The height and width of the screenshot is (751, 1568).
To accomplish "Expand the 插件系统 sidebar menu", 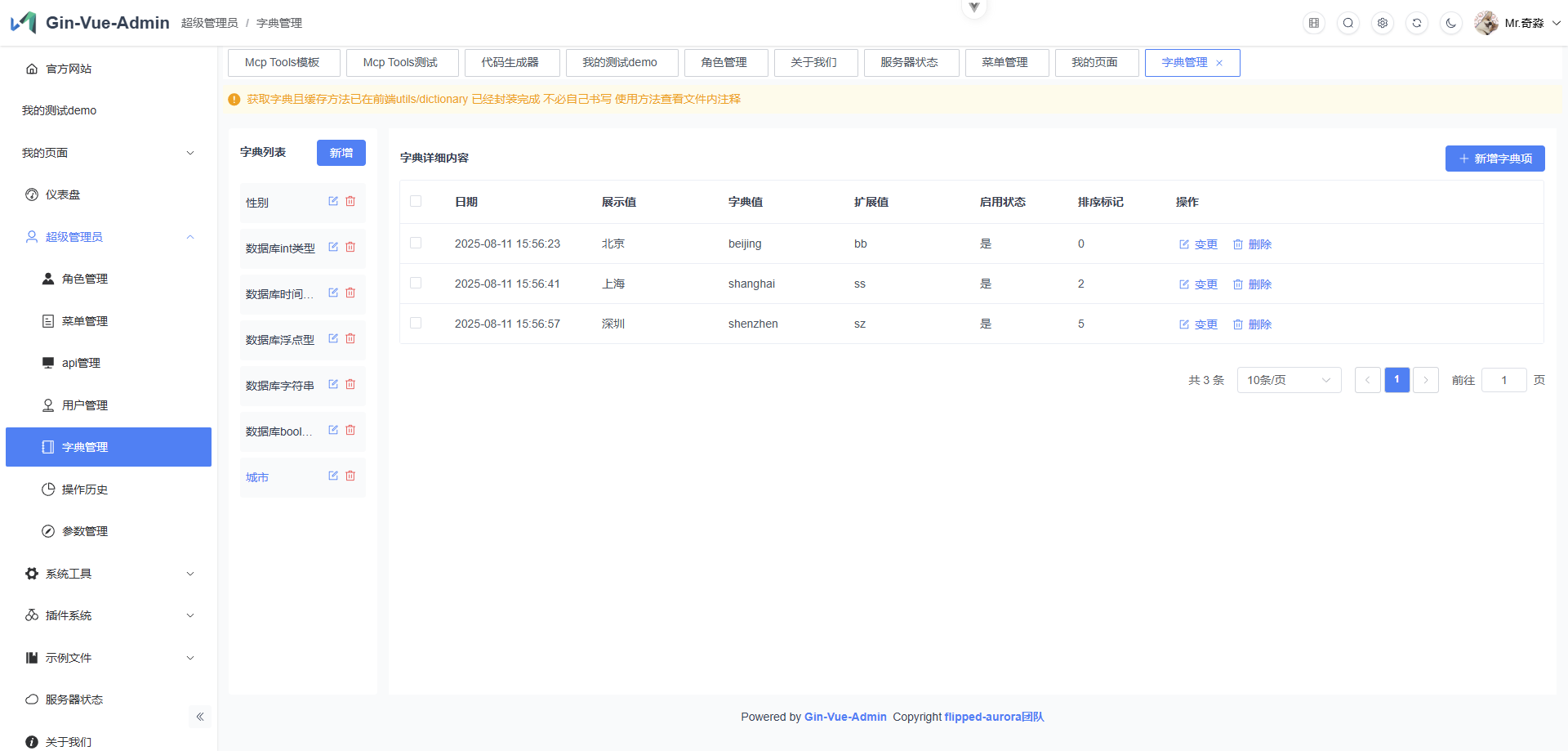I will tap(109, 615).
